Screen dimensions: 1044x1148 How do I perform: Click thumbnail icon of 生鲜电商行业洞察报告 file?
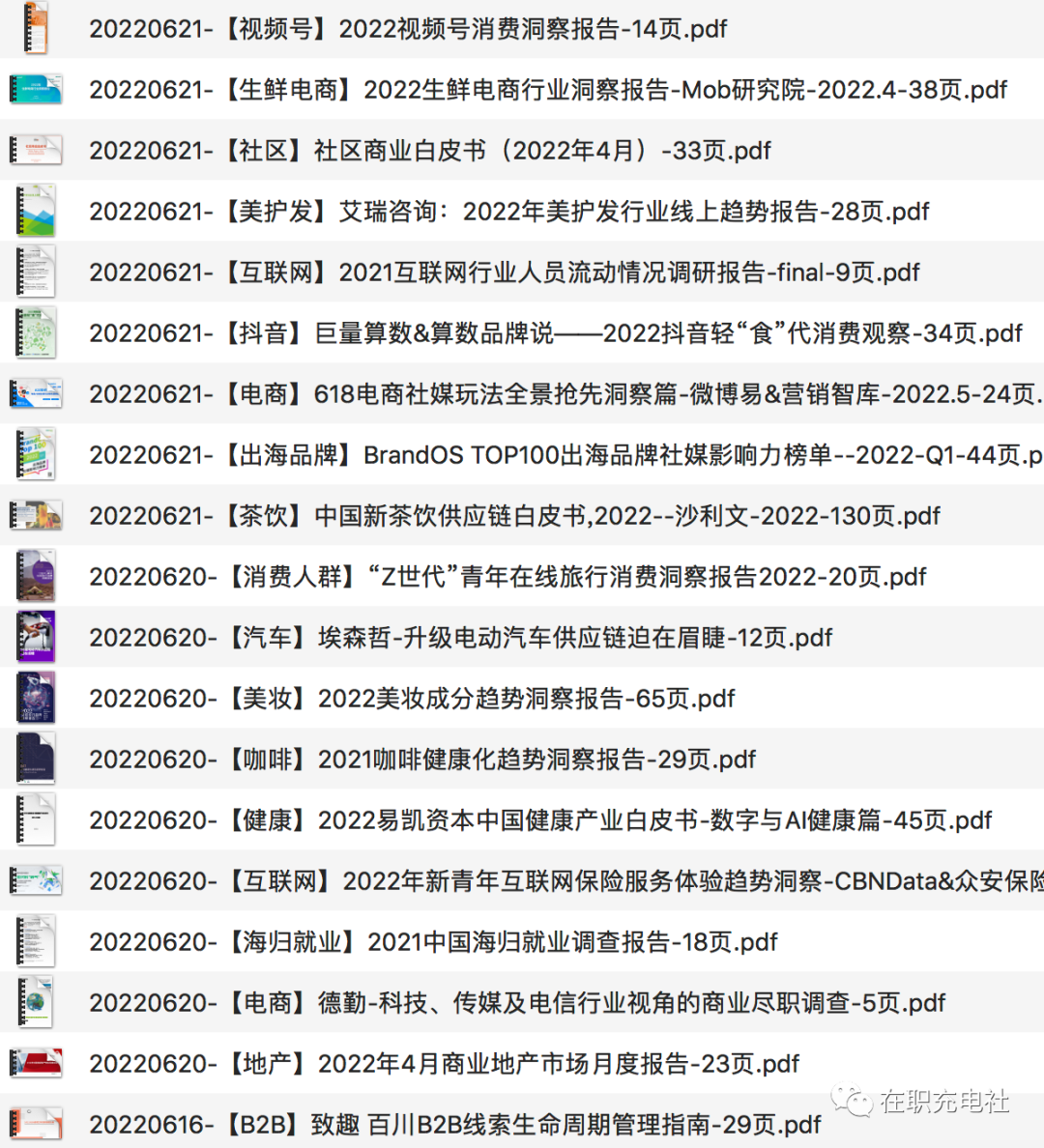click(x=36, y=89)
